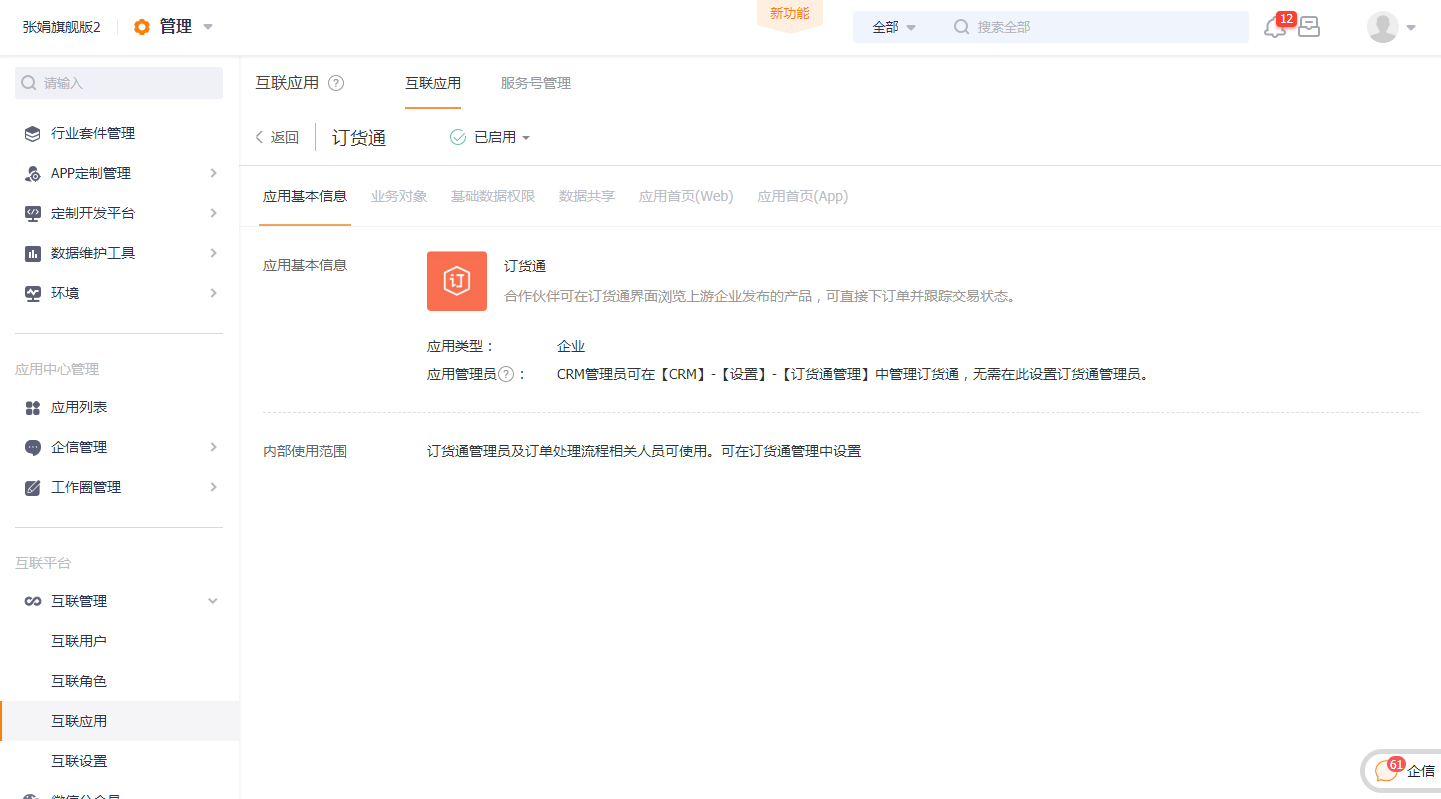Viewport: 1441px width, 799px height.
Task: Select the 业务对象 tab
Action: click(399, 196)
